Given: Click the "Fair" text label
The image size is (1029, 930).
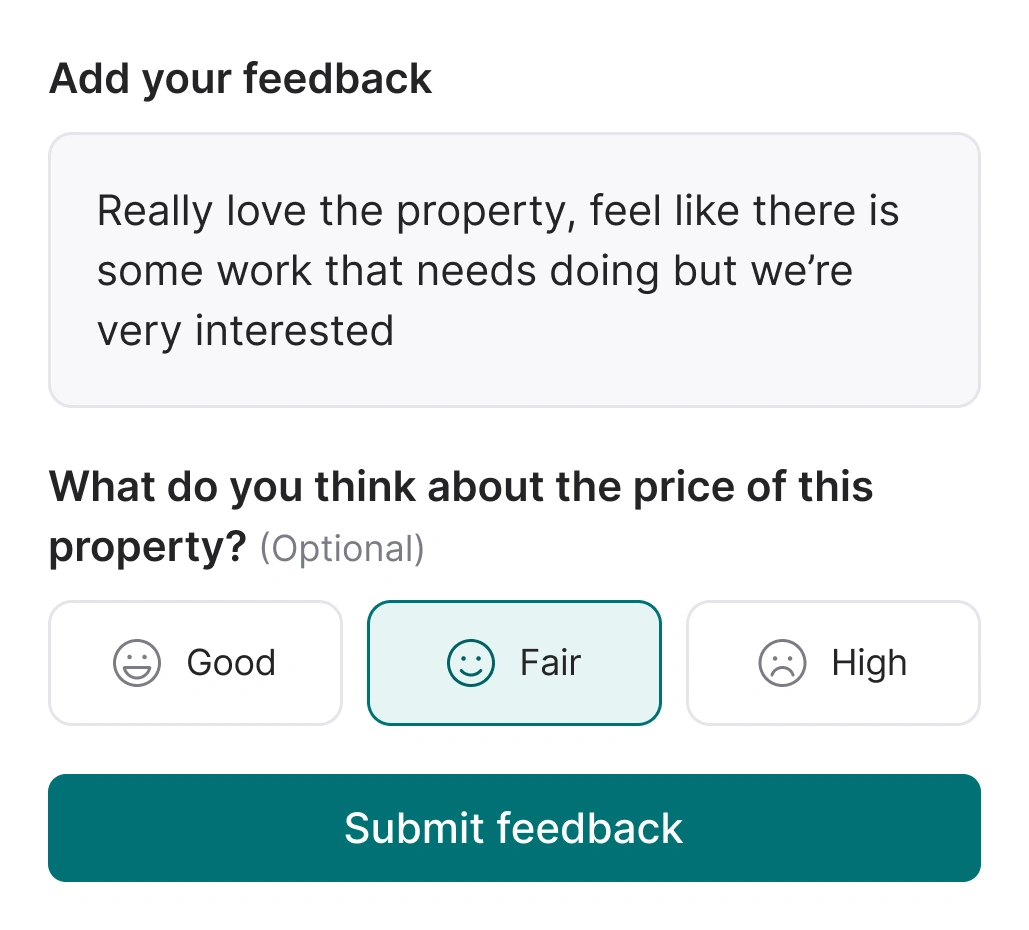Looking at the screenshot, I should point(550,663).
